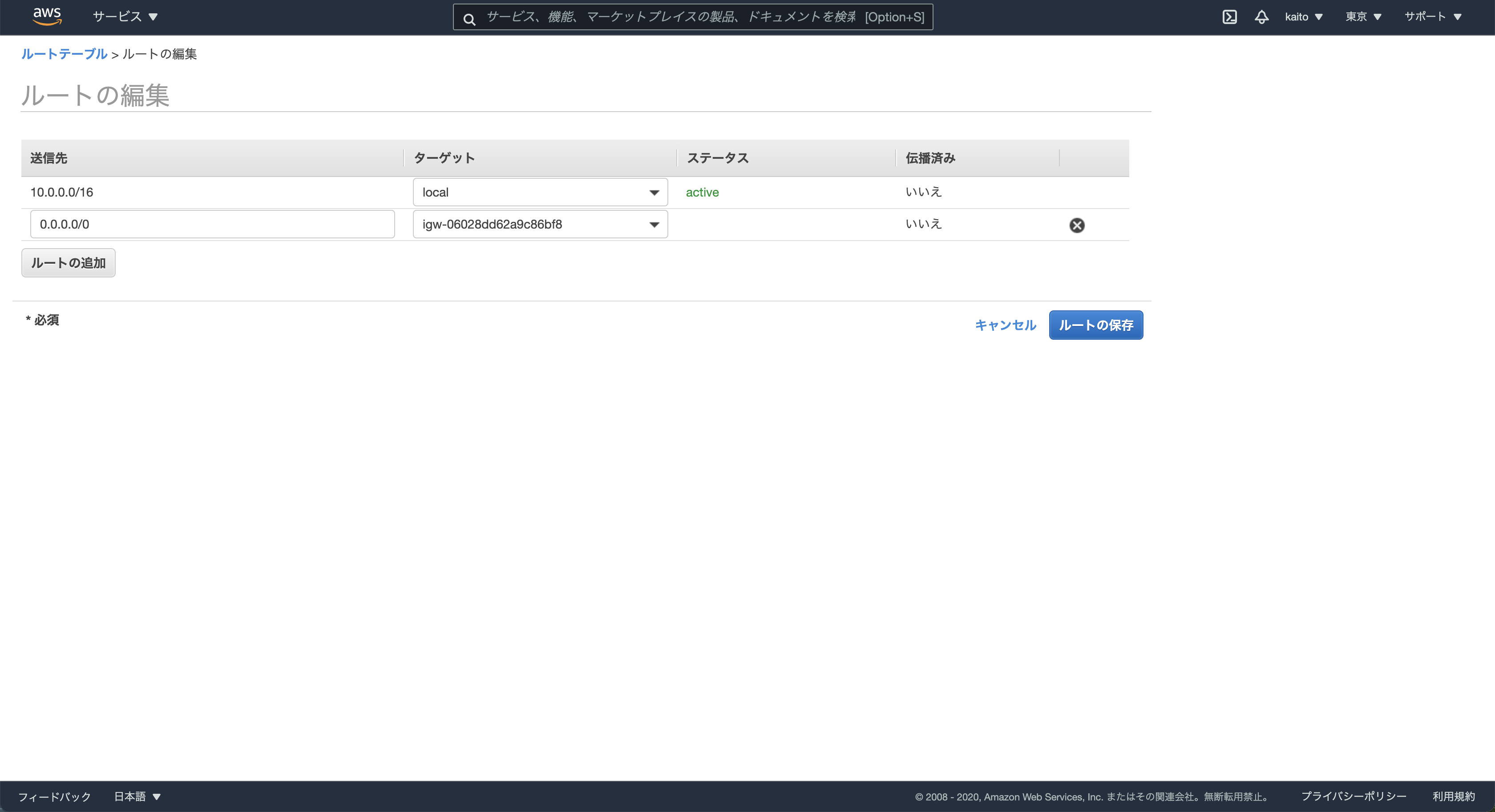Open the 日本語 language selector
The image size is (1495, 812).
click(137, 796)
